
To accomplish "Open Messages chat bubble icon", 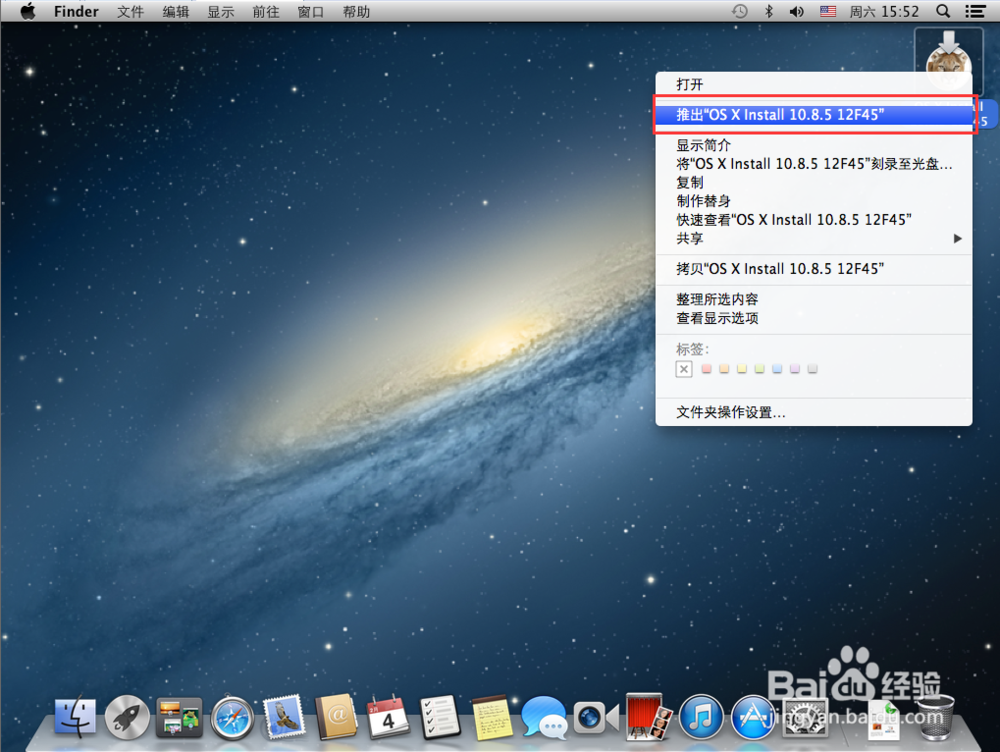I will coord(544,718).
